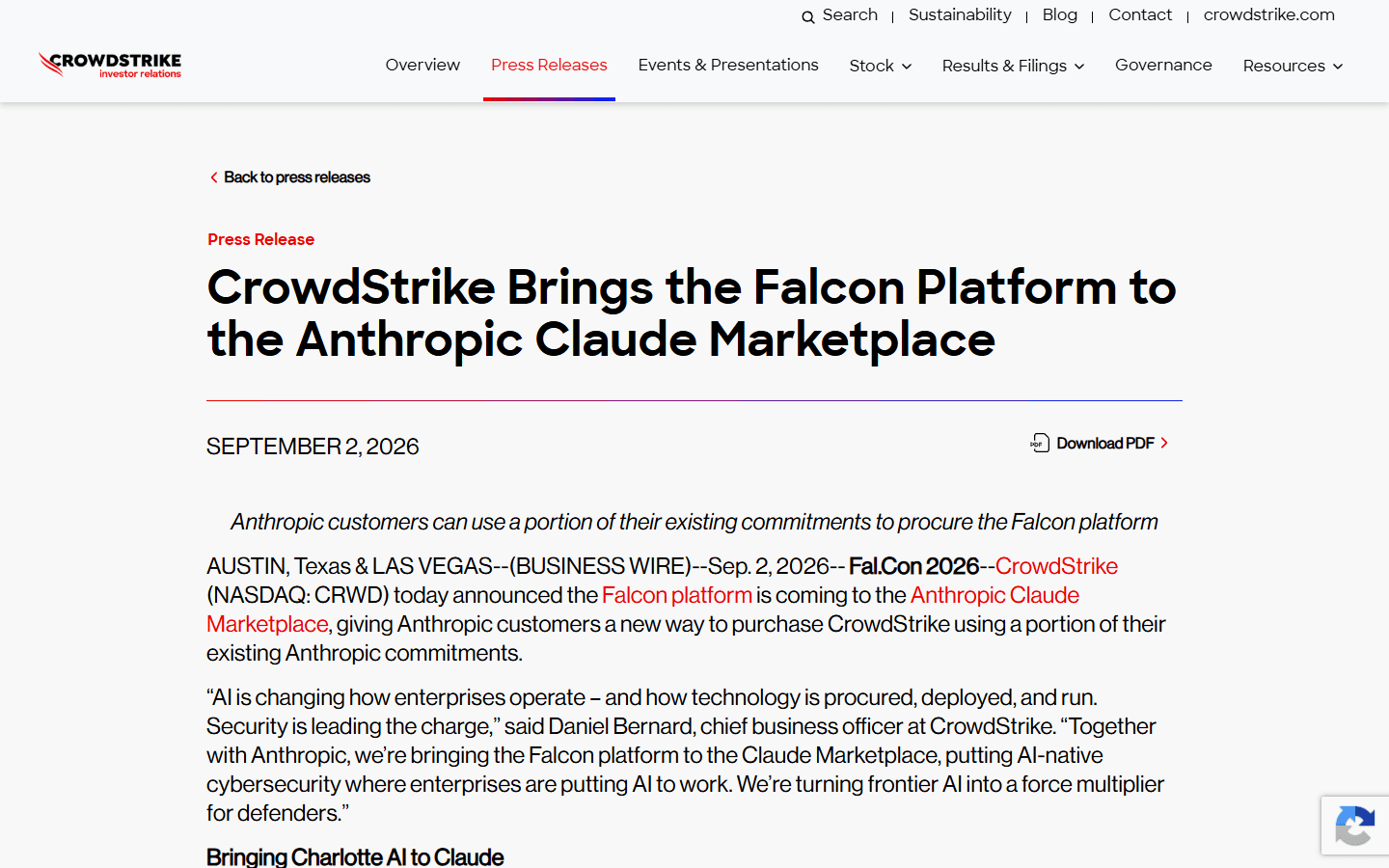
Task: Click the Fal.Con 2026 bold text
Action: coord(913,566)
